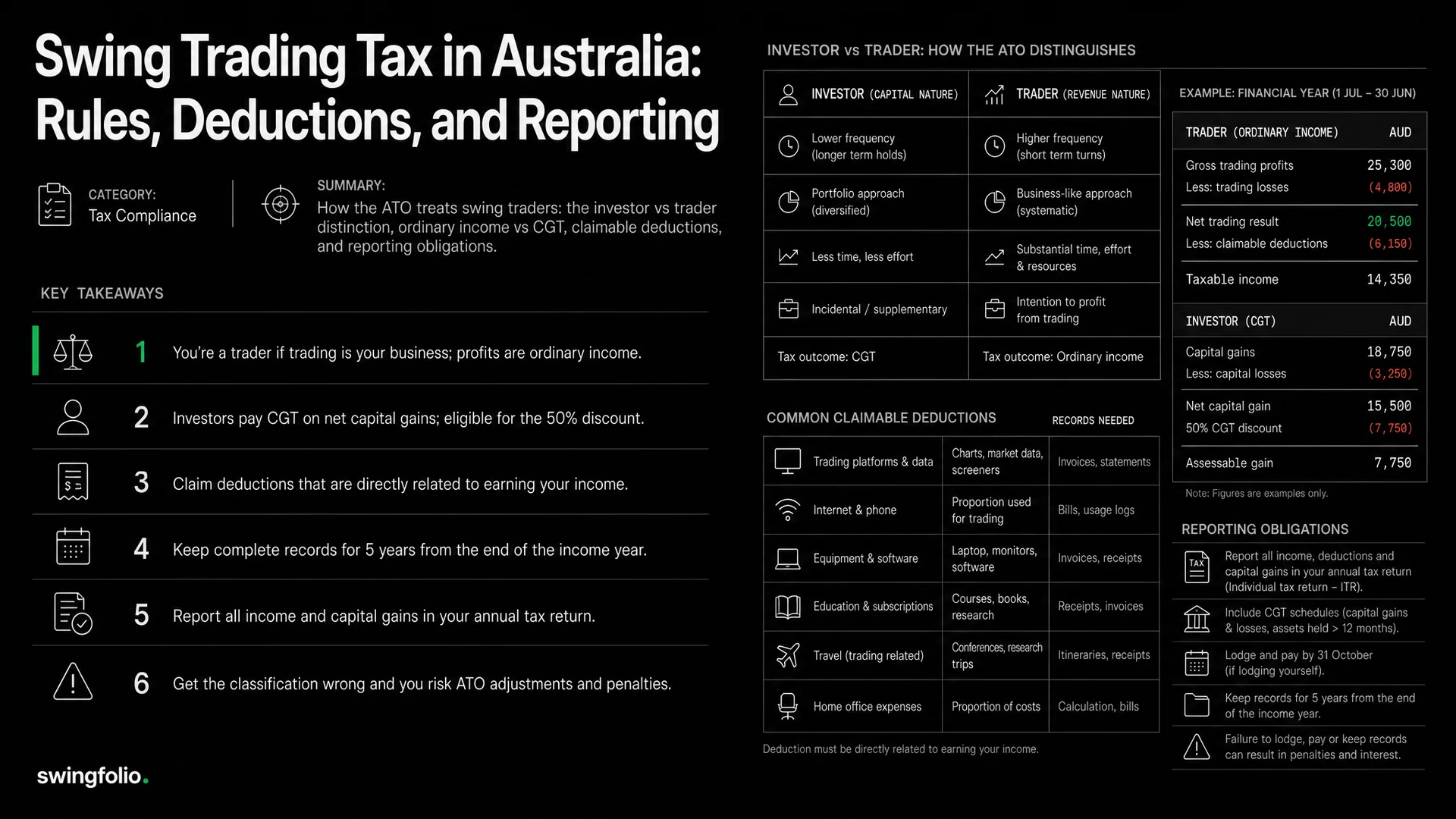Image resolution: width=1456 pixels, height=819 pixels.
Task: Click the airplane icon for Travel
Action: click(788, 655)
